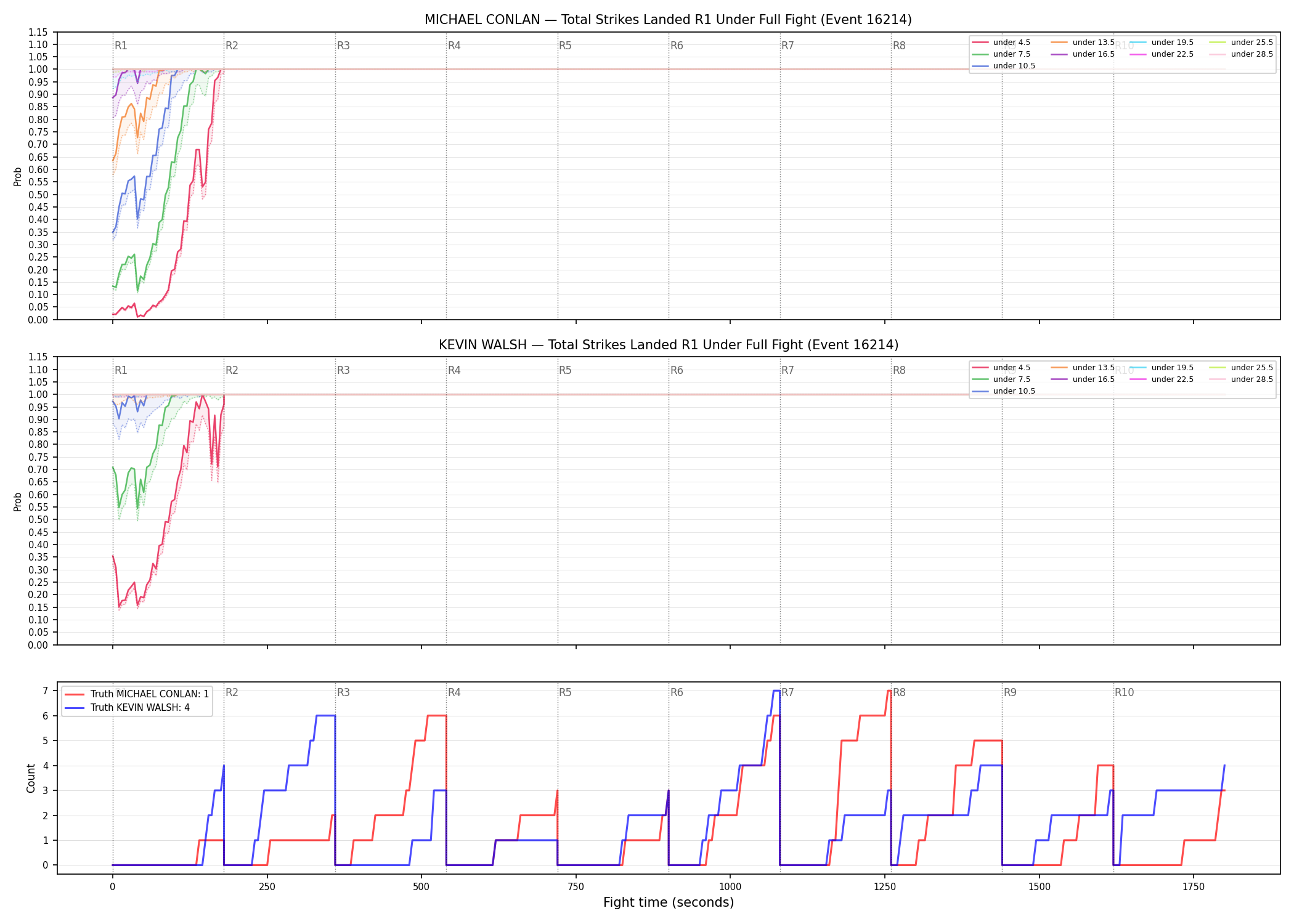The width and height of the screenshot is (1294, 924).
Task: Select 'under 16.5' legend entry in Conlan chart
Action: [1083, 54]
